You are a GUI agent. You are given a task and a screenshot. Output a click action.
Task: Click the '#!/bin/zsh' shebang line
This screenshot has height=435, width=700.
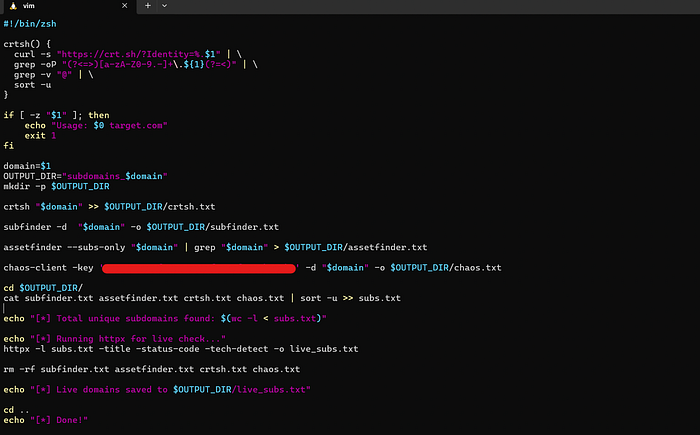click(30, 24)
